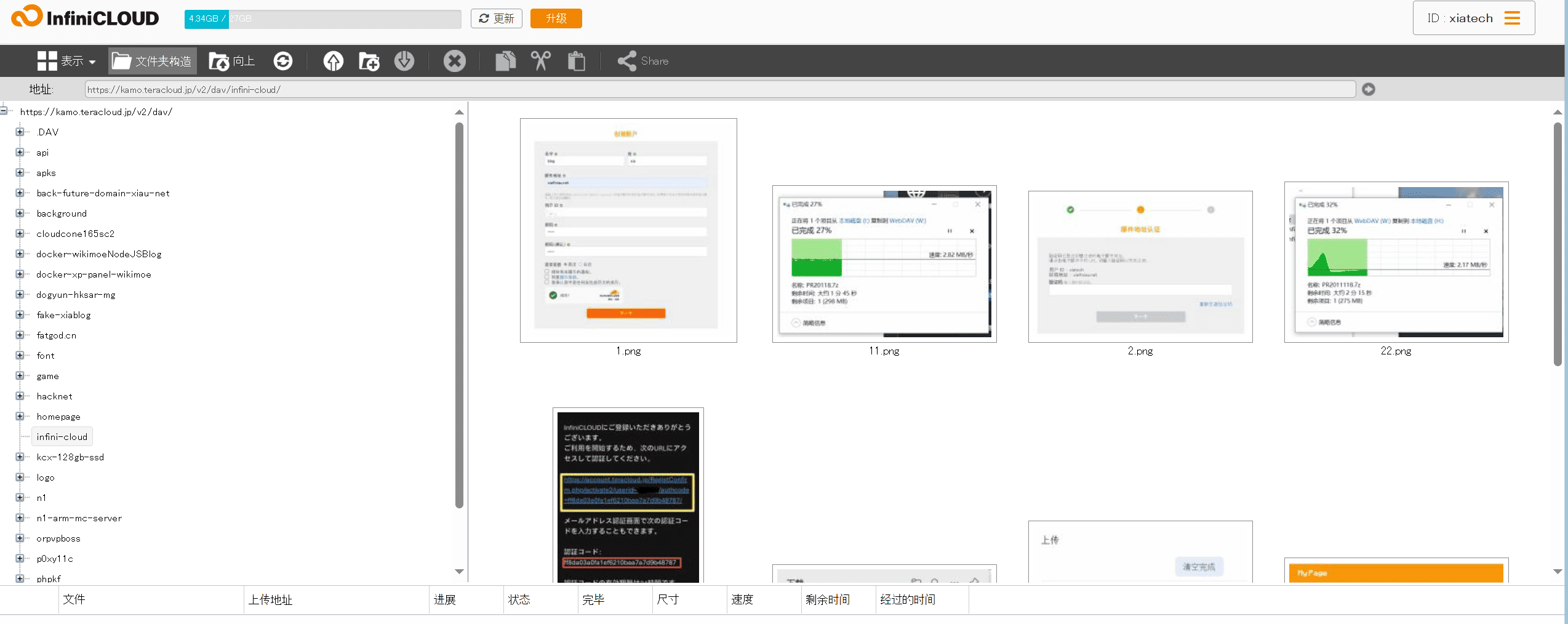Open the 表示 view mode dropdown

[66, 61]
